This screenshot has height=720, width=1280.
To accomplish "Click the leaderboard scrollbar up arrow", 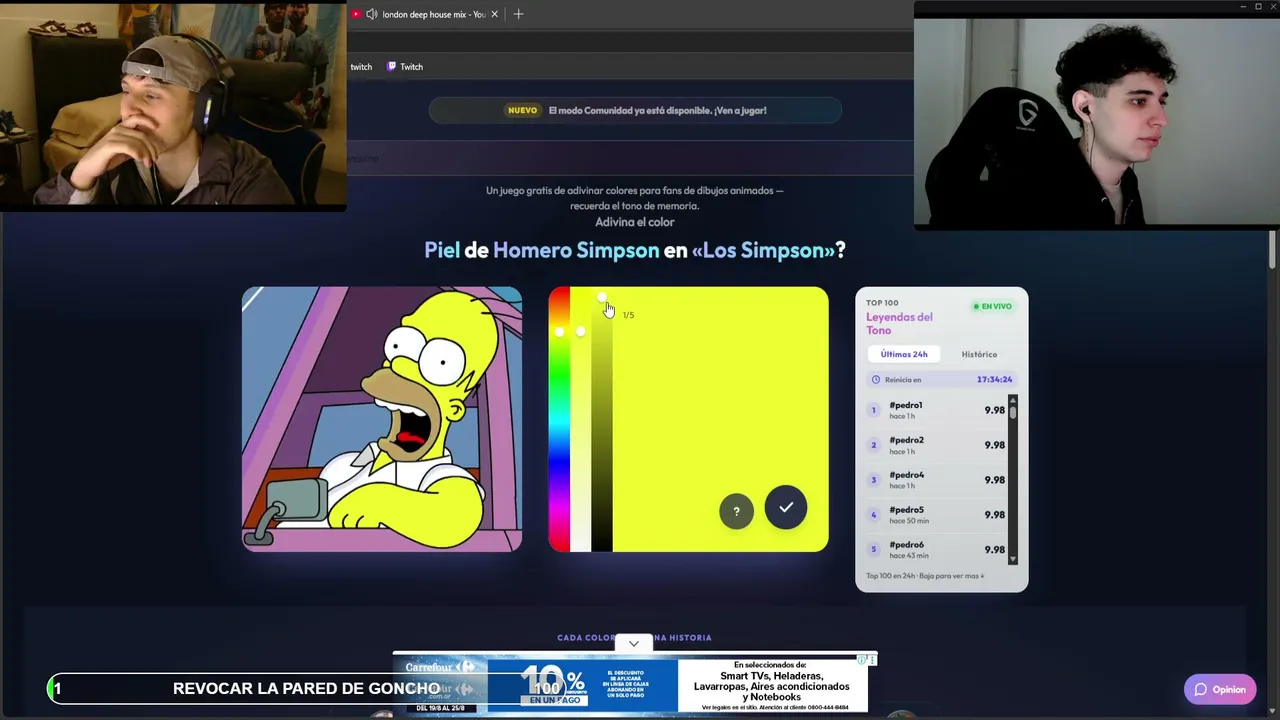I will (1013, 400).
